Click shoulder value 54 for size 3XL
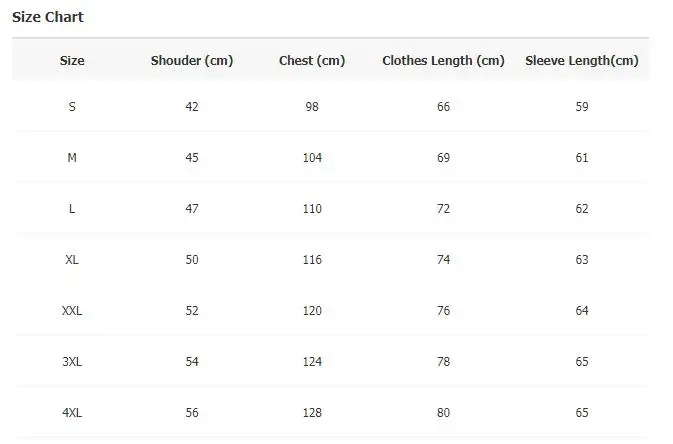Image resolution: width=673 pixels, height=444 pixels. [192, 362]
